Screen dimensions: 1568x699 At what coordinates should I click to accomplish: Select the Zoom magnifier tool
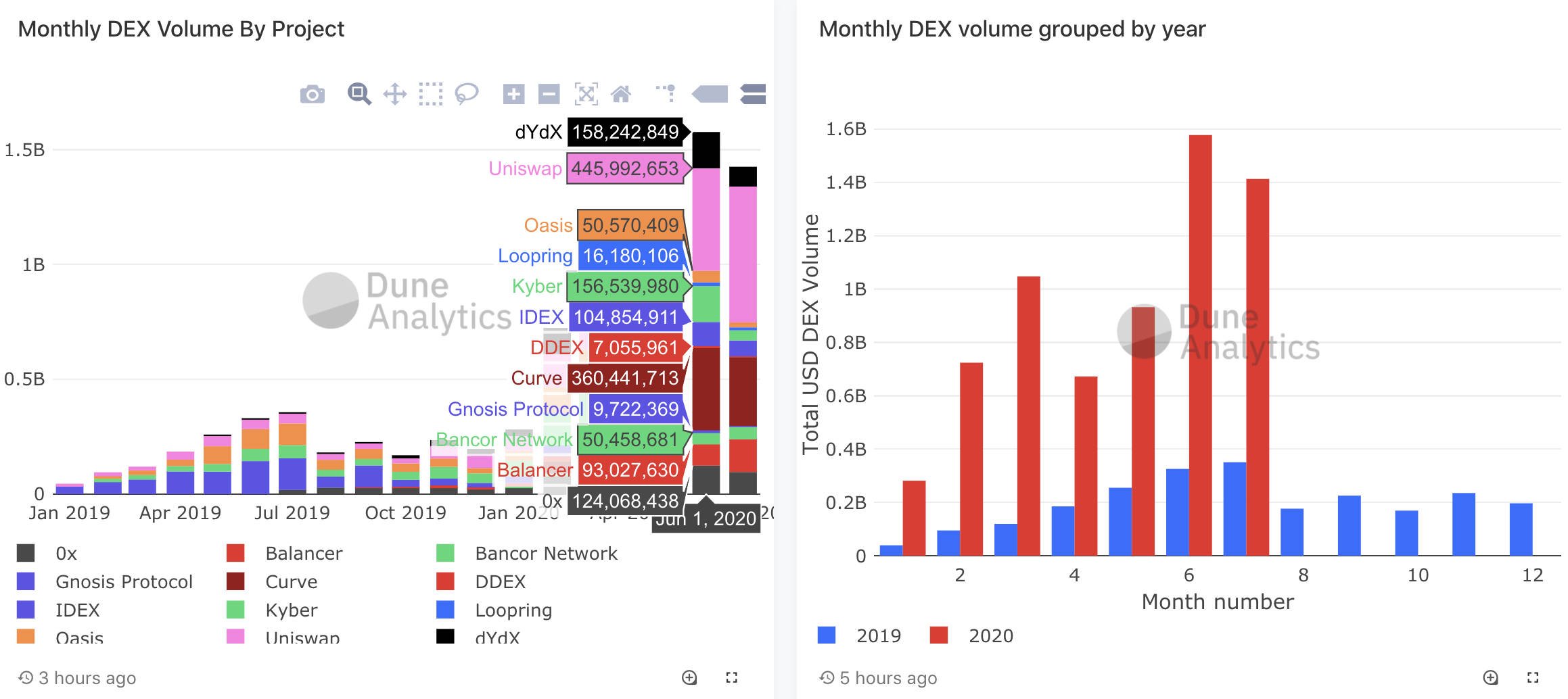(359, 94)
